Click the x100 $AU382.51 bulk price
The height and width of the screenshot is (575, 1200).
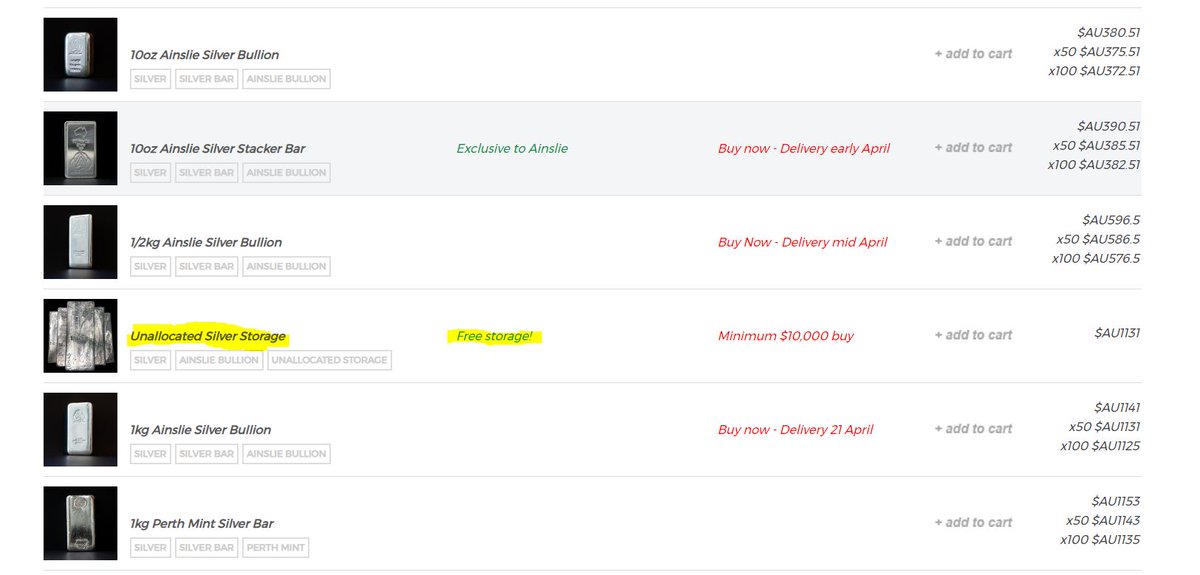[x=1094, y=165]
